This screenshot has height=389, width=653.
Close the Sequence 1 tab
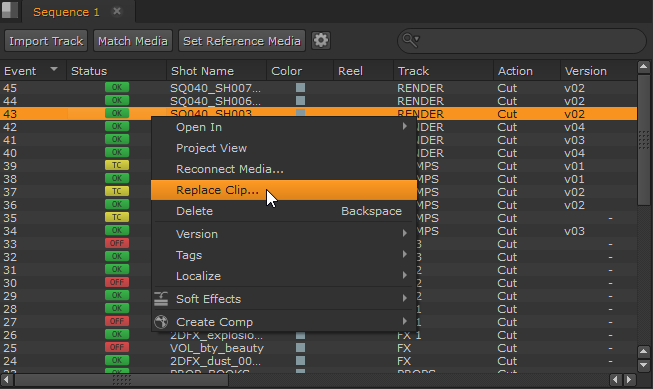tap(117, 11)
